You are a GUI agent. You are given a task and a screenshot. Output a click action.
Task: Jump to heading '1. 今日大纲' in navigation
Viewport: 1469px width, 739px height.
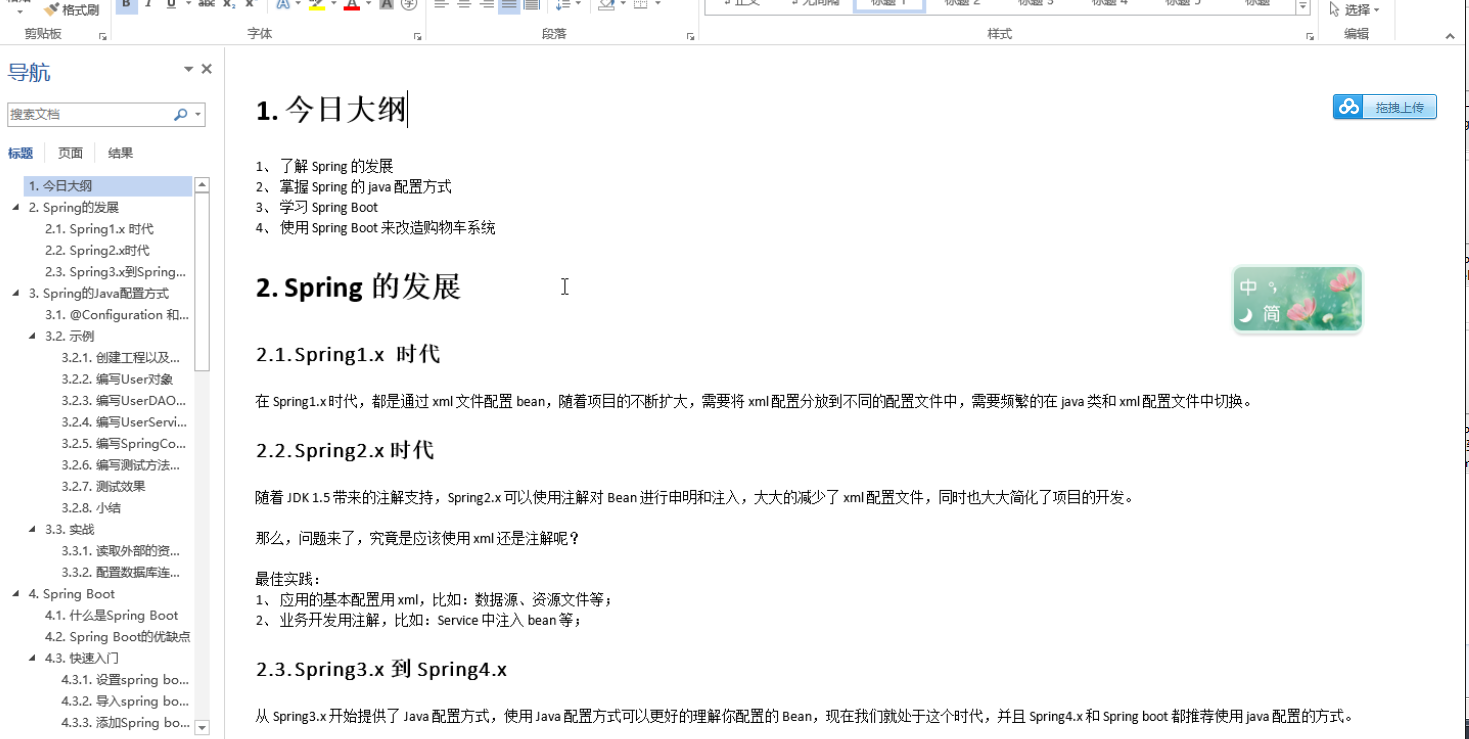[x=108, y=186]
